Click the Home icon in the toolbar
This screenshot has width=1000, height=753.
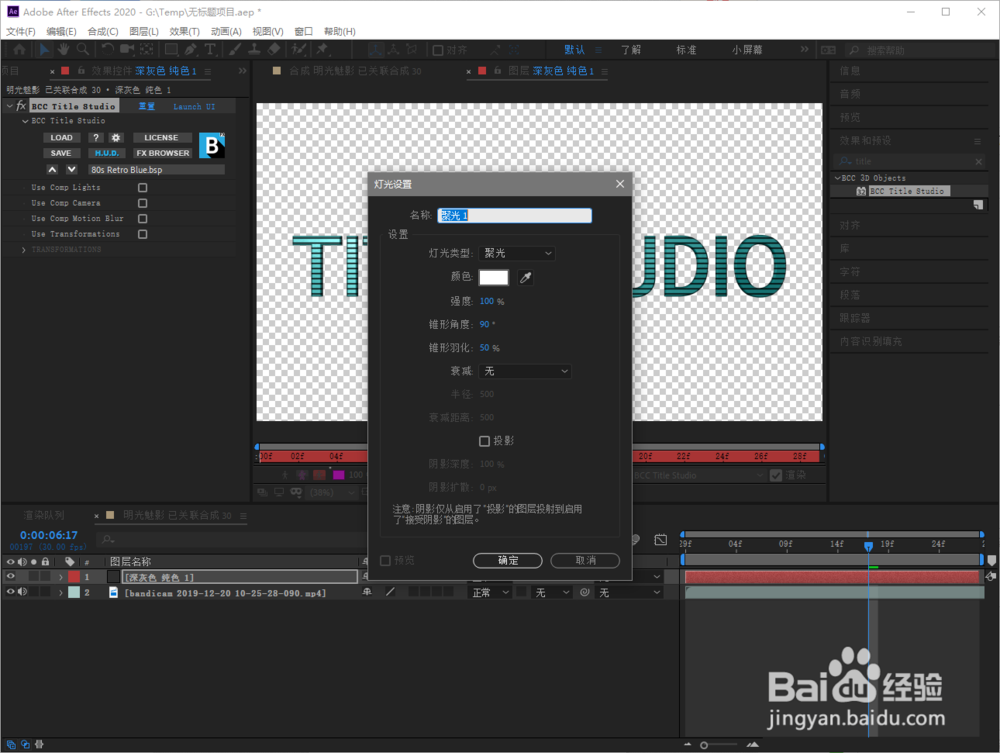click(20, 49)
